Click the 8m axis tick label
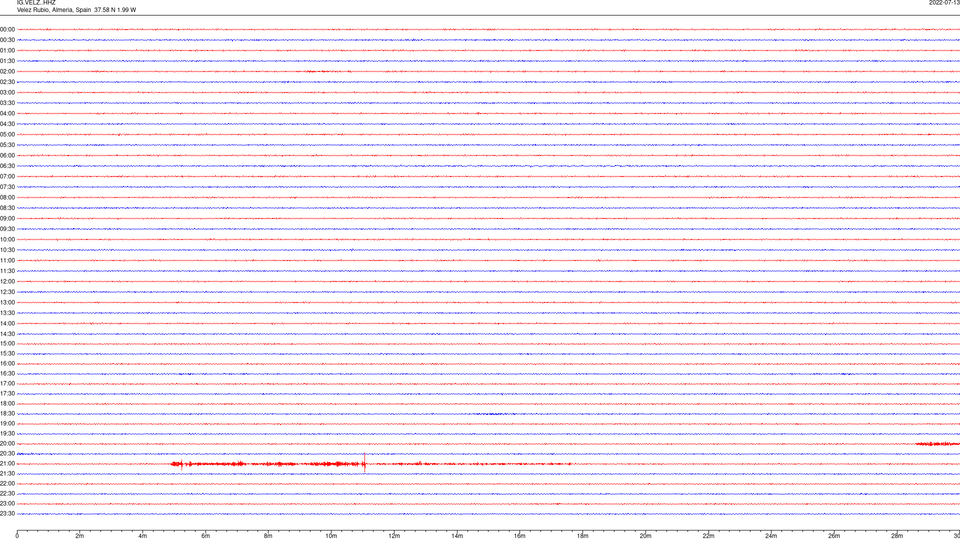This screenshot has width=960, height=540. pyautogui.click(x=268, y=536)
